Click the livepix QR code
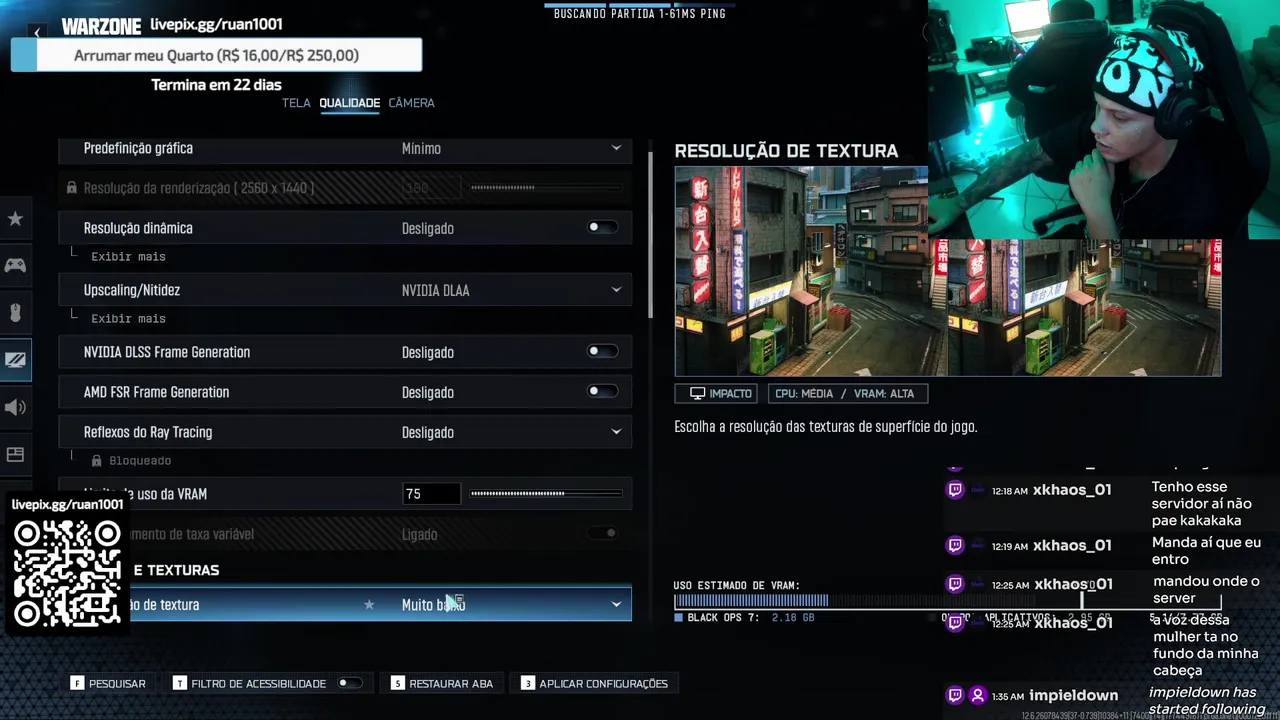The width and height of the screenshot is (1280, 720). click(x=68, y=572)
